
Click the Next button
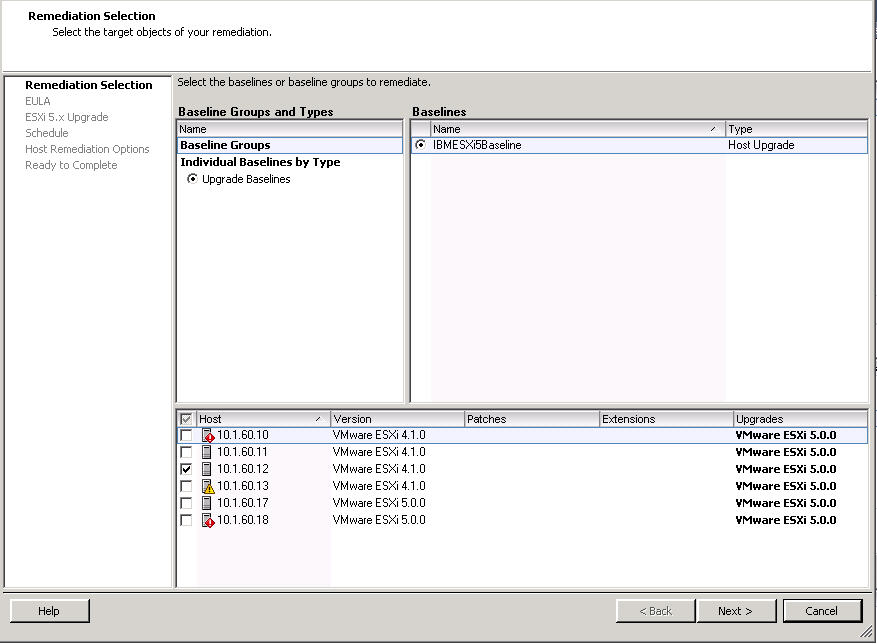pos(734,611)
